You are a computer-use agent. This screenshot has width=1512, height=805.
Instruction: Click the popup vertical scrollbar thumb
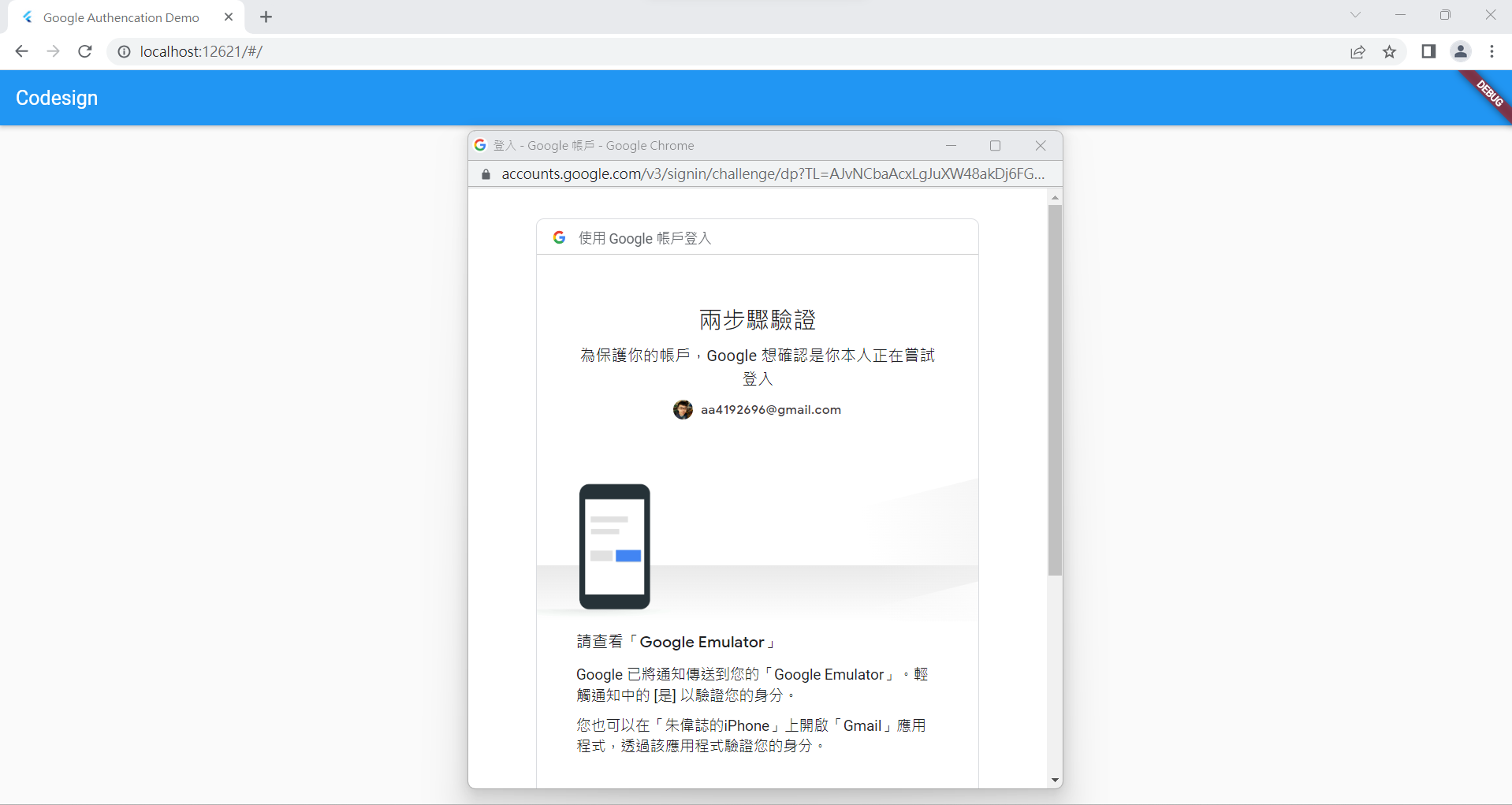[x=1055, y=390]
